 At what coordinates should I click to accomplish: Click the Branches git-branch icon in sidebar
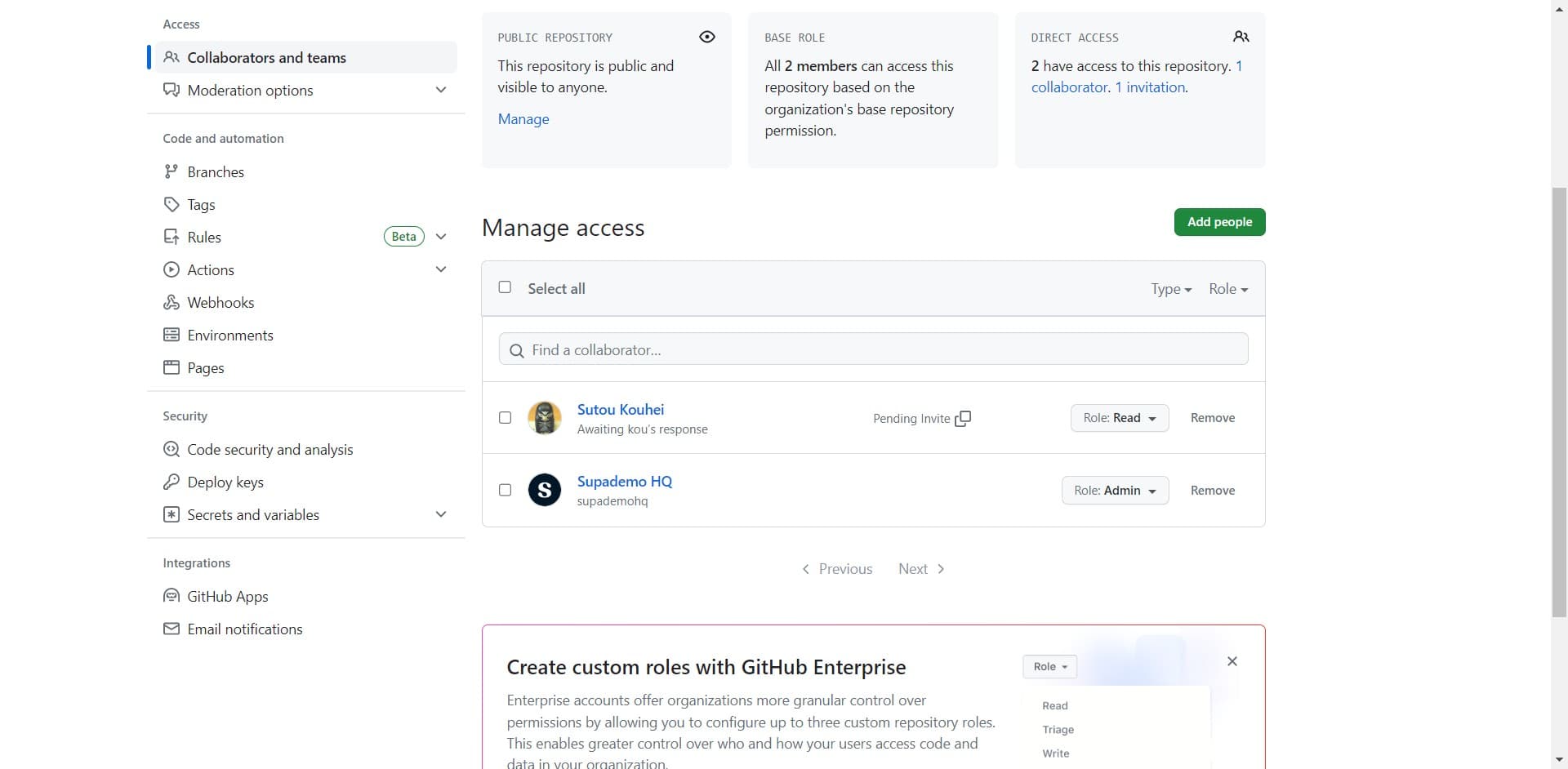tap(171, 171)
